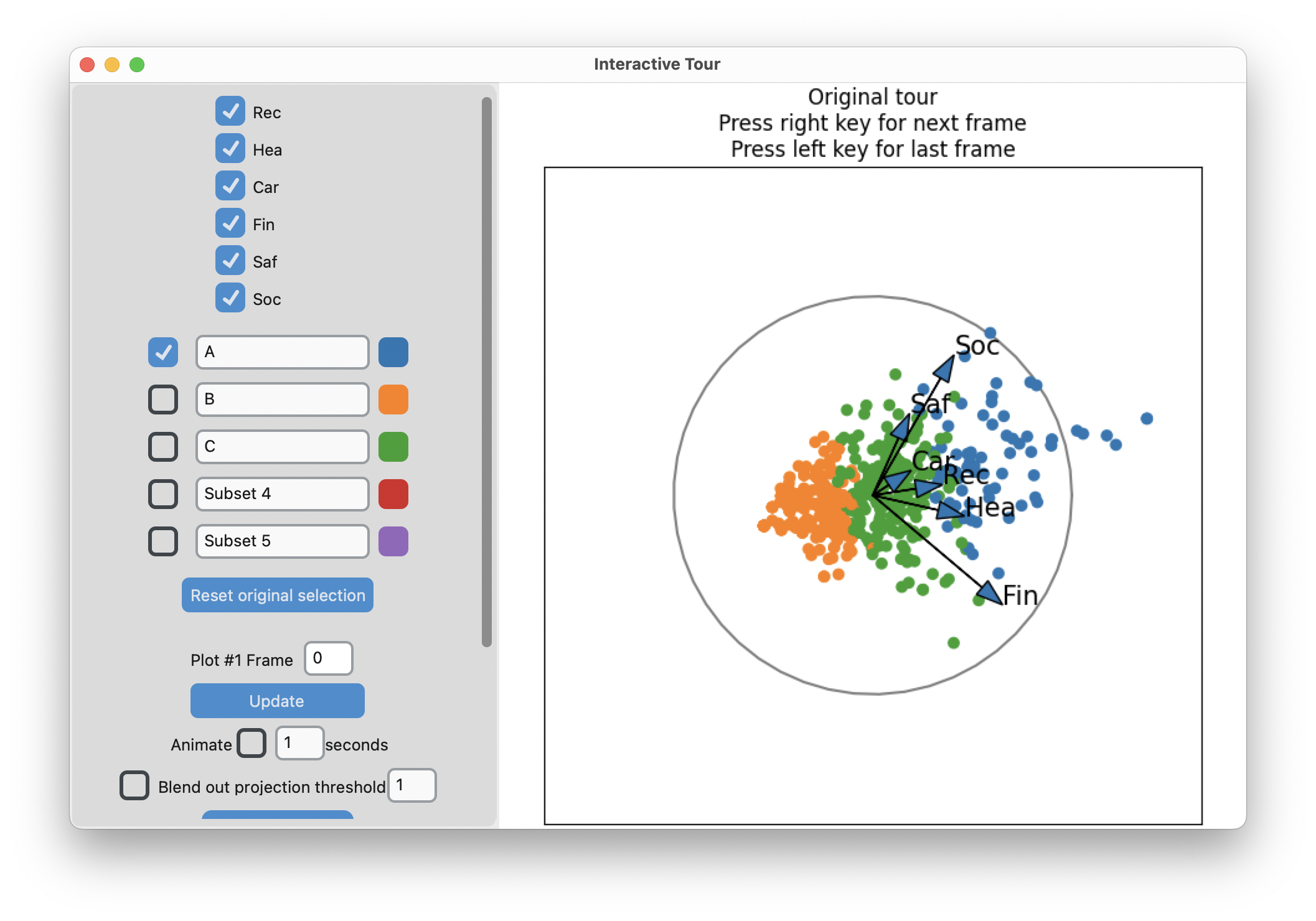Enable Subset 4
Image resolution: width=1316 pixels, height=921 pixels.
pos(162,494)
